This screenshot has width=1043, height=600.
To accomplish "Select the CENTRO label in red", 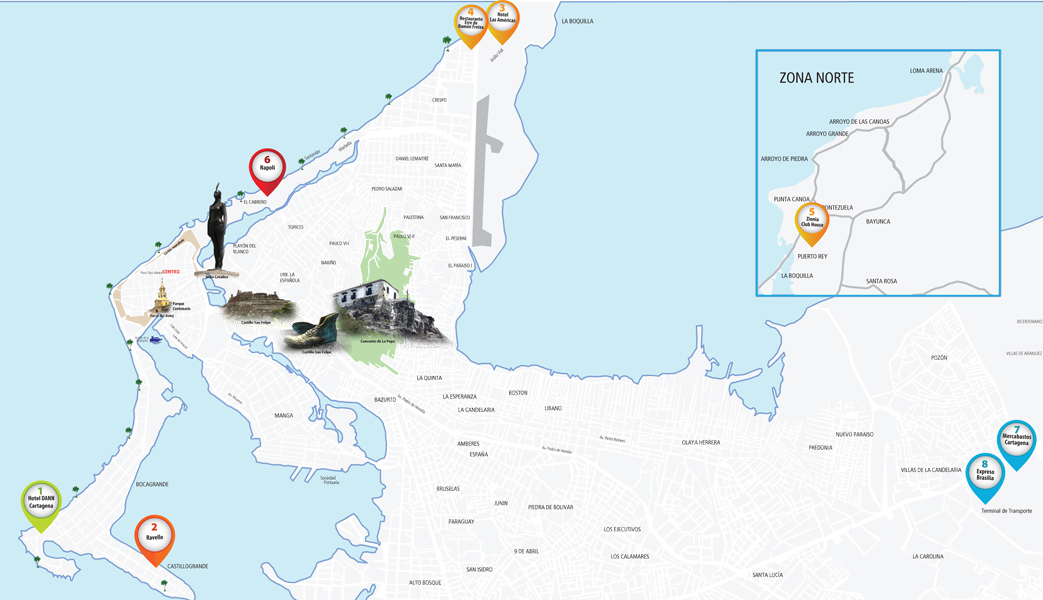I will (171, 271).
